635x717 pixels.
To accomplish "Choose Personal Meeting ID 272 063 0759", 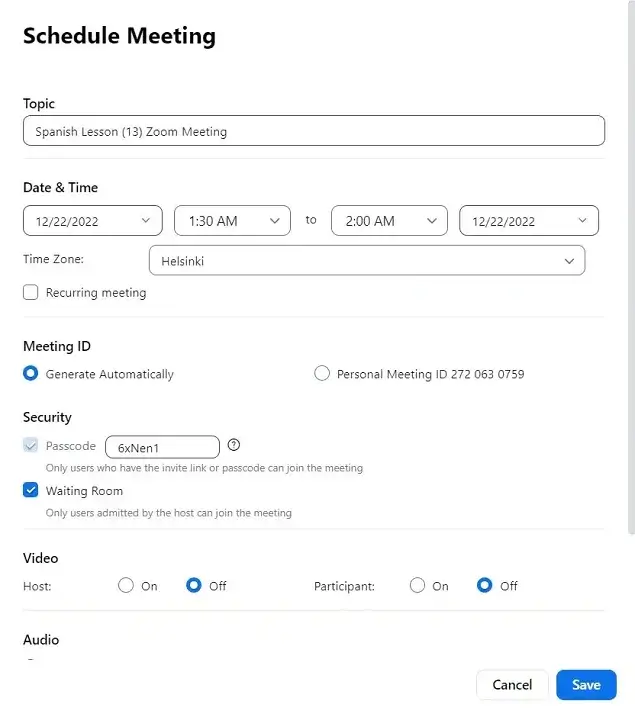I will [x=322, y=373].
